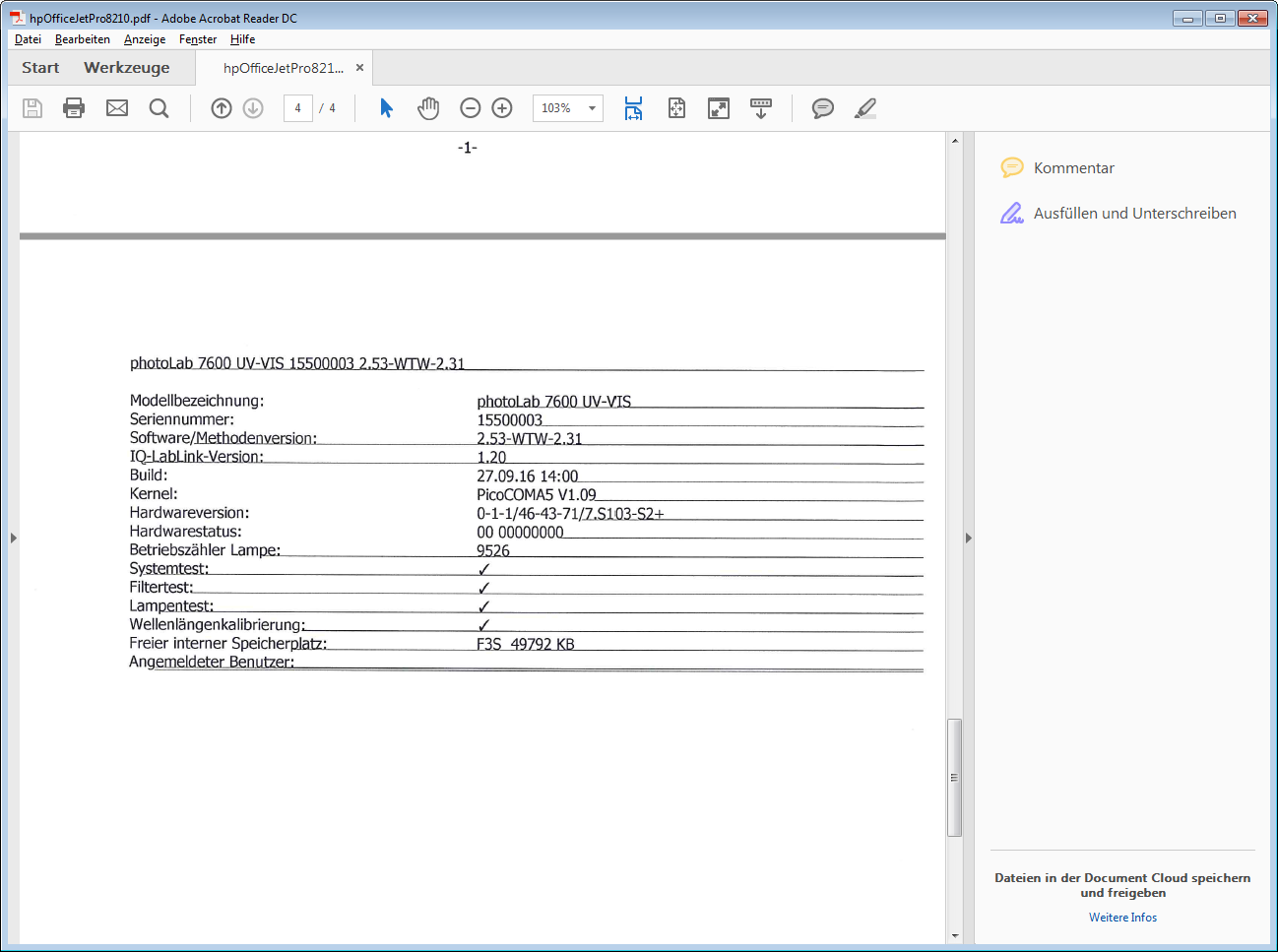The height and width of the screenshot is (952, 1278).
Task: Switch to the Werkzeuge tab
Action: 126,68
